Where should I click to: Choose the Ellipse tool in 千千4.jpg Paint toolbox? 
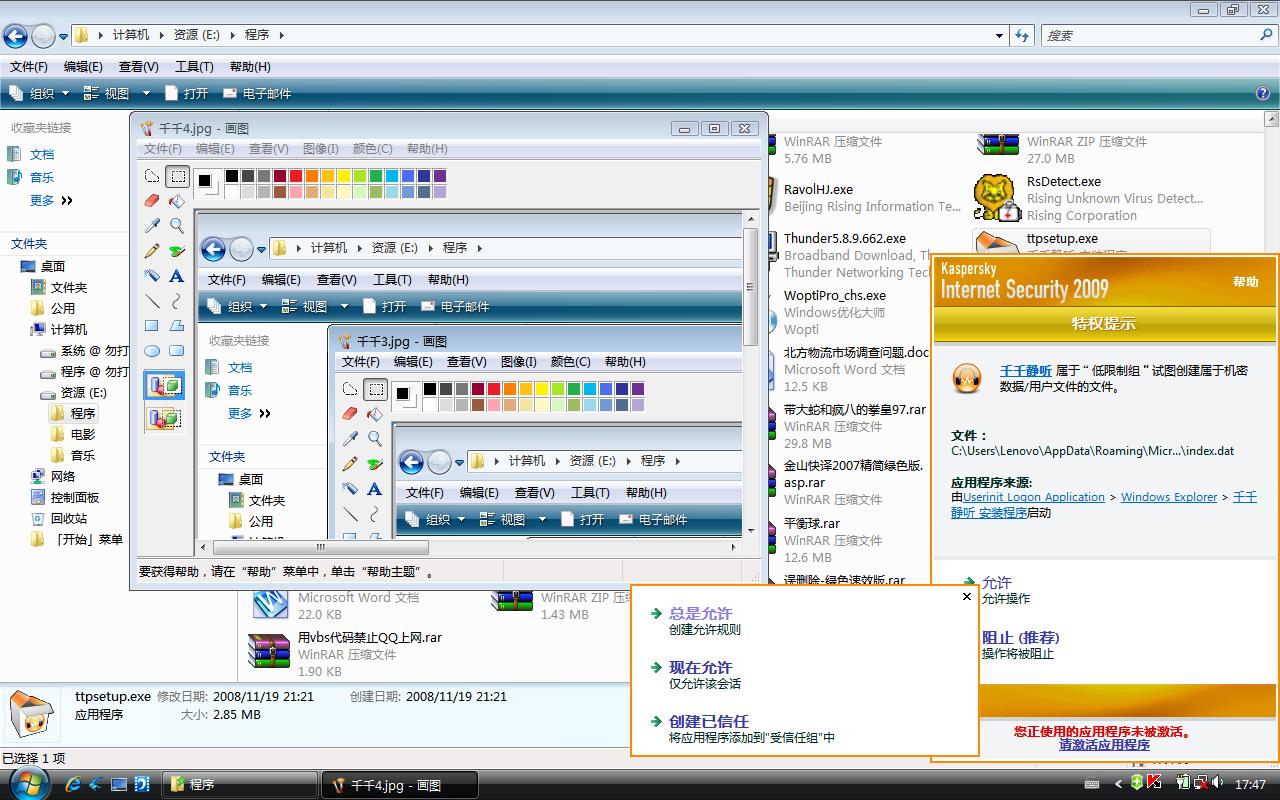(x=152, y=351)
